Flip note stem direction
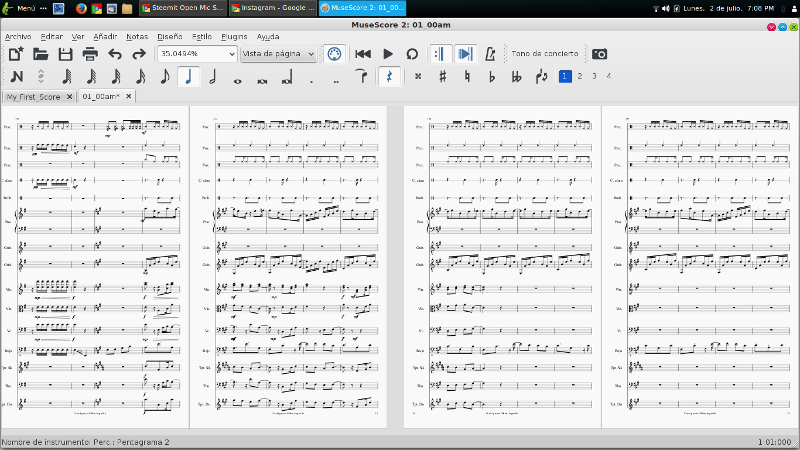 click(x=541, y=77)
